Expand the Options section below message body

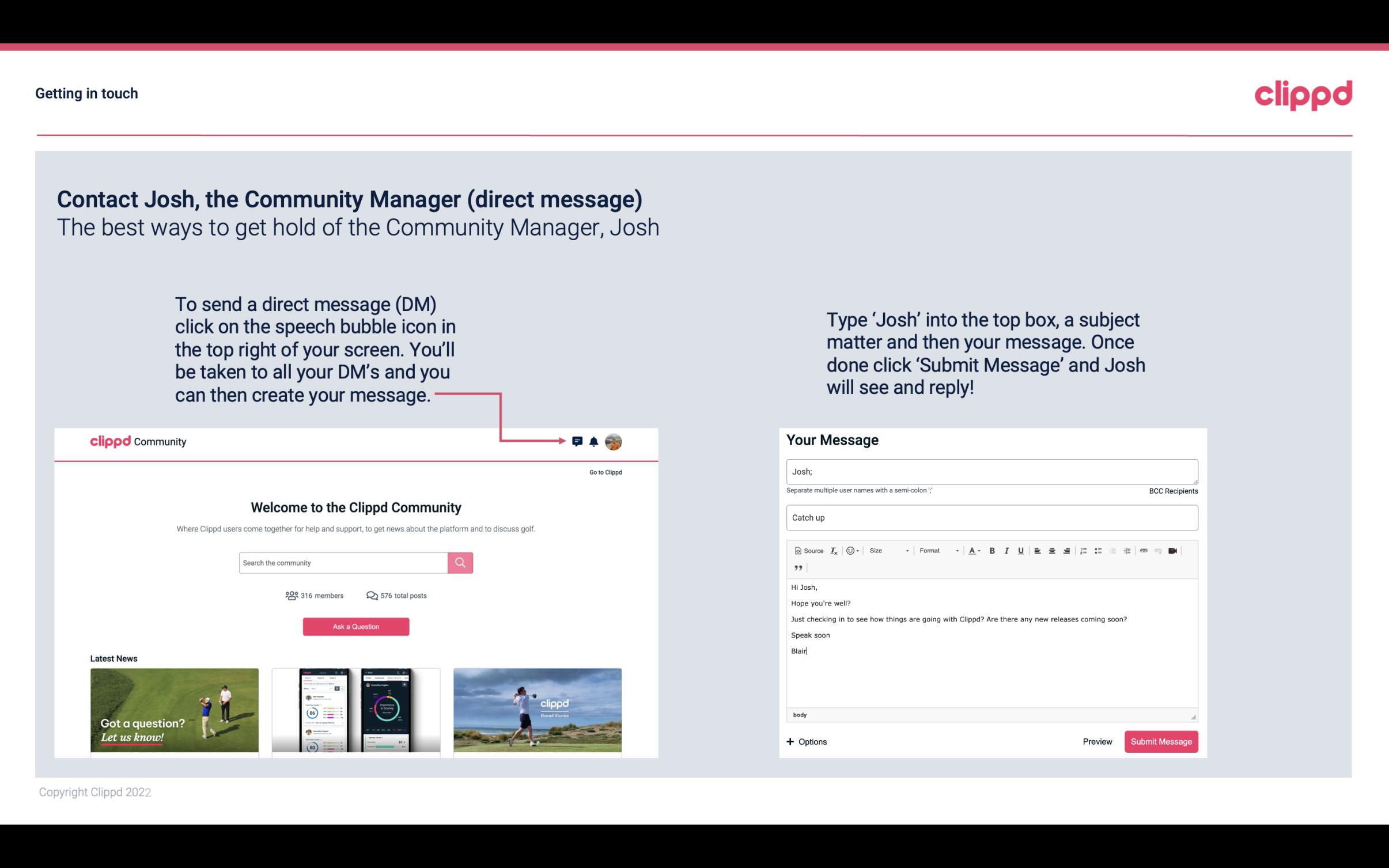click(x=807, y=741)
